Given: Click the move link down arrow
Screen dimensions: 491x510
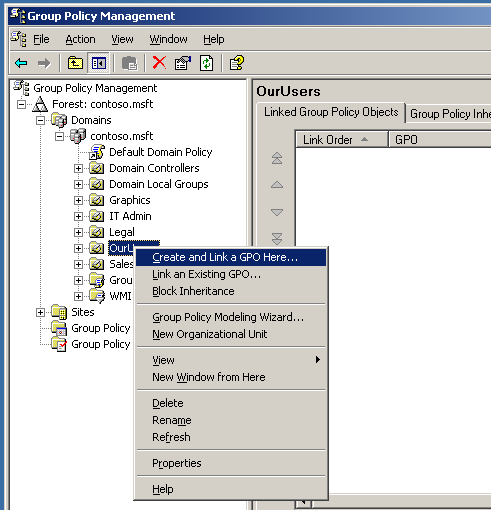Looking at the screenshot, I should click(x=277, y=212).
